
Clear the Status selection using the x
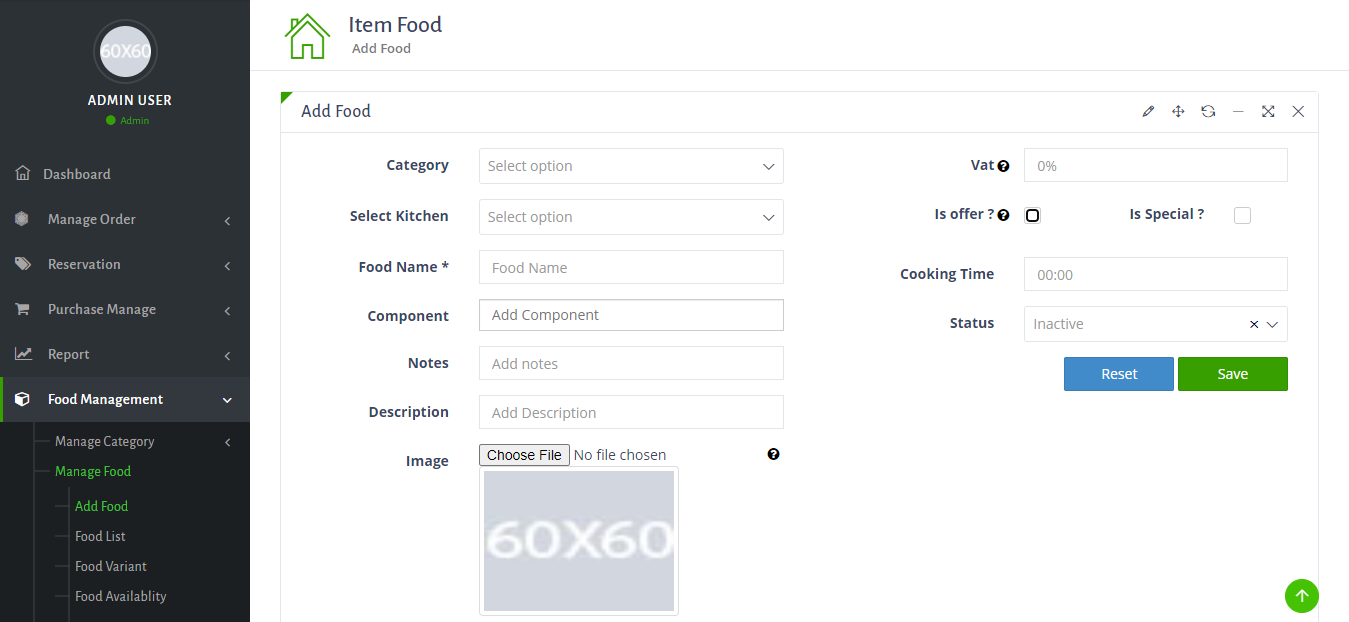(1253, 324)
